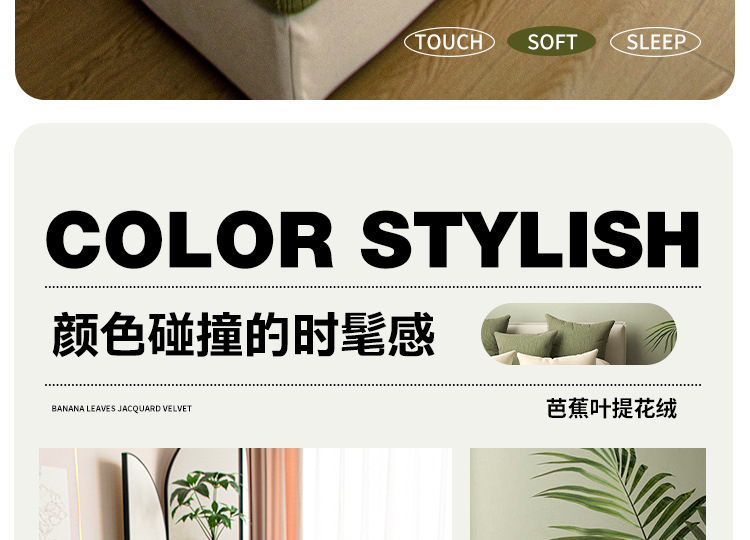
Task: Click the palm plant inside the pillow thumbnail
Action: point(662,336)
